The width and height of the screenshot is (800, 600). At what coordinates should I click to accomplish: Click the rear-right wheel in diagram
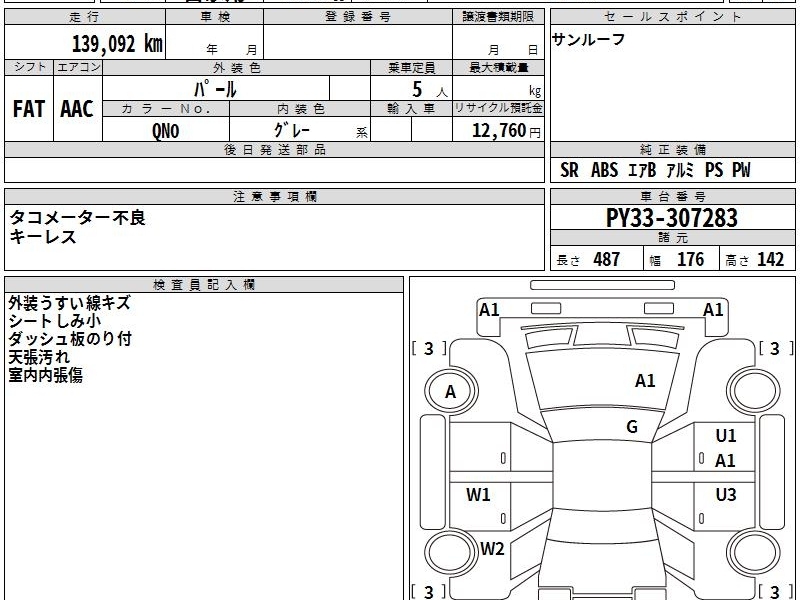coord(754,553)
